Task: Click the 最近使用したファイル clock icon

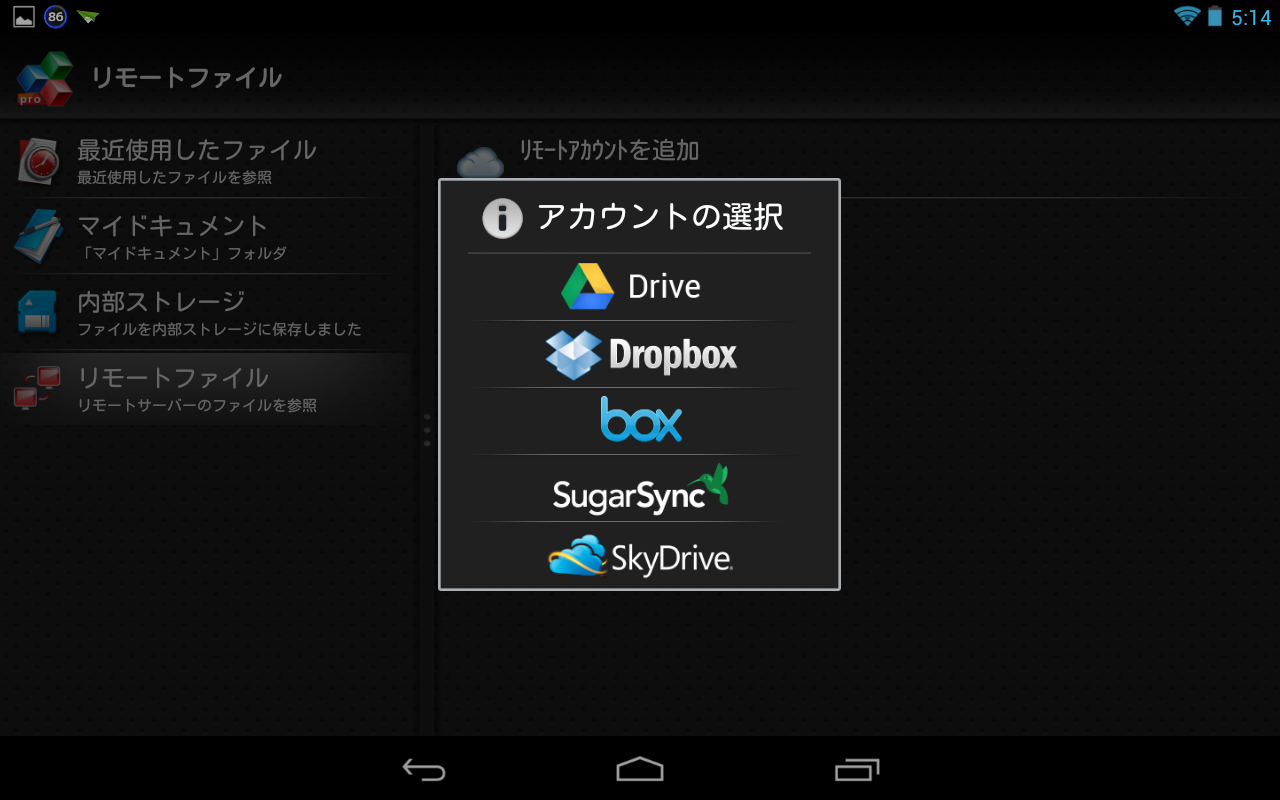Action: [x=40, y=161]
